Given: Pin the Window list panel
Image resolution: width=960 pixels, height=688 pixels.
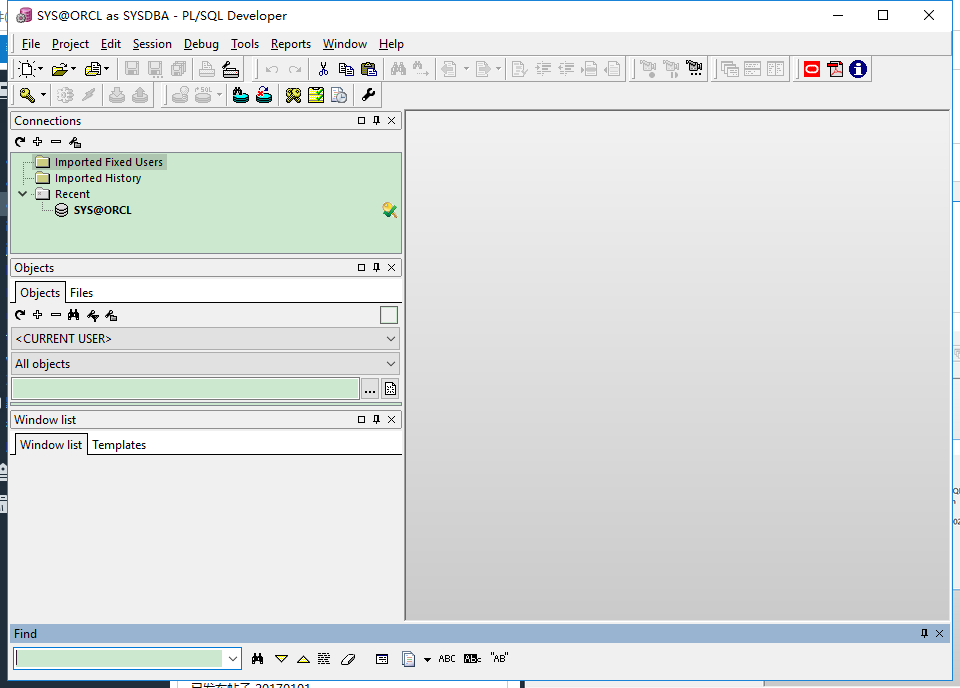Looking at the screenshot, I should [x=377, y=419].
